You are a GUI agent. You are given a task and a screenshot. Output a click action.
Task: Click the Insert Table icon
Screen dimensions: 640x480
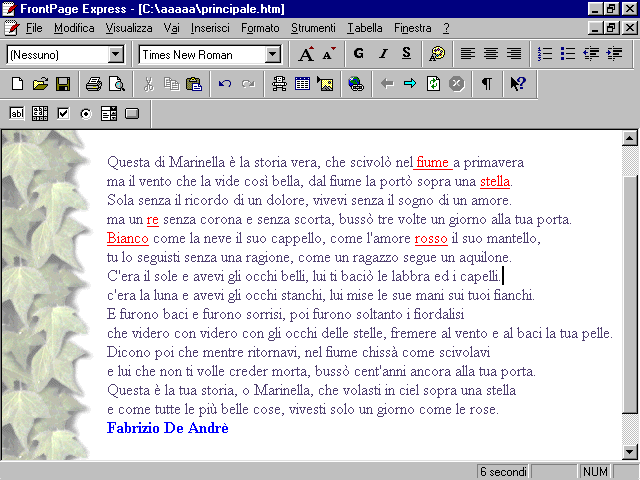[x=302, y=84]
